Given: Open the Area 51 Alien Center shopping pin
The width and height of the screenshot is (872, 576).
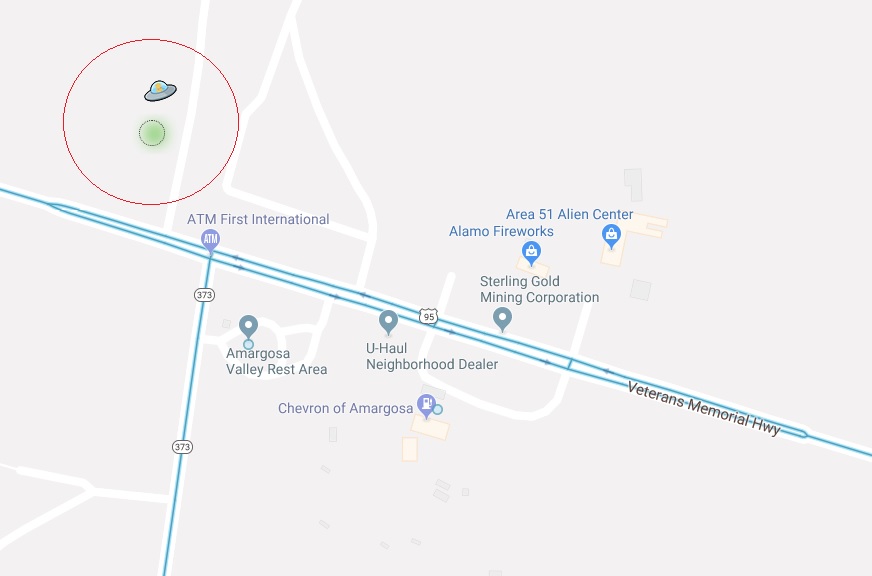Looking at the screenshot, I should [611, 236].
